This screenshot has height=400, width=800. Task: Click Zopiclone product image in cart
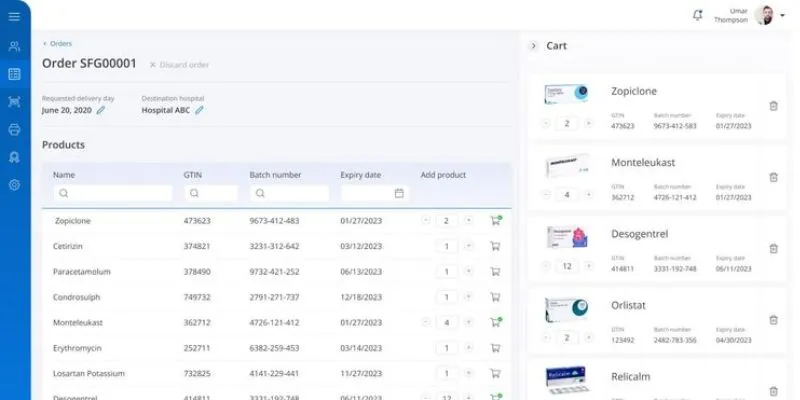click(x=566, y=94)
